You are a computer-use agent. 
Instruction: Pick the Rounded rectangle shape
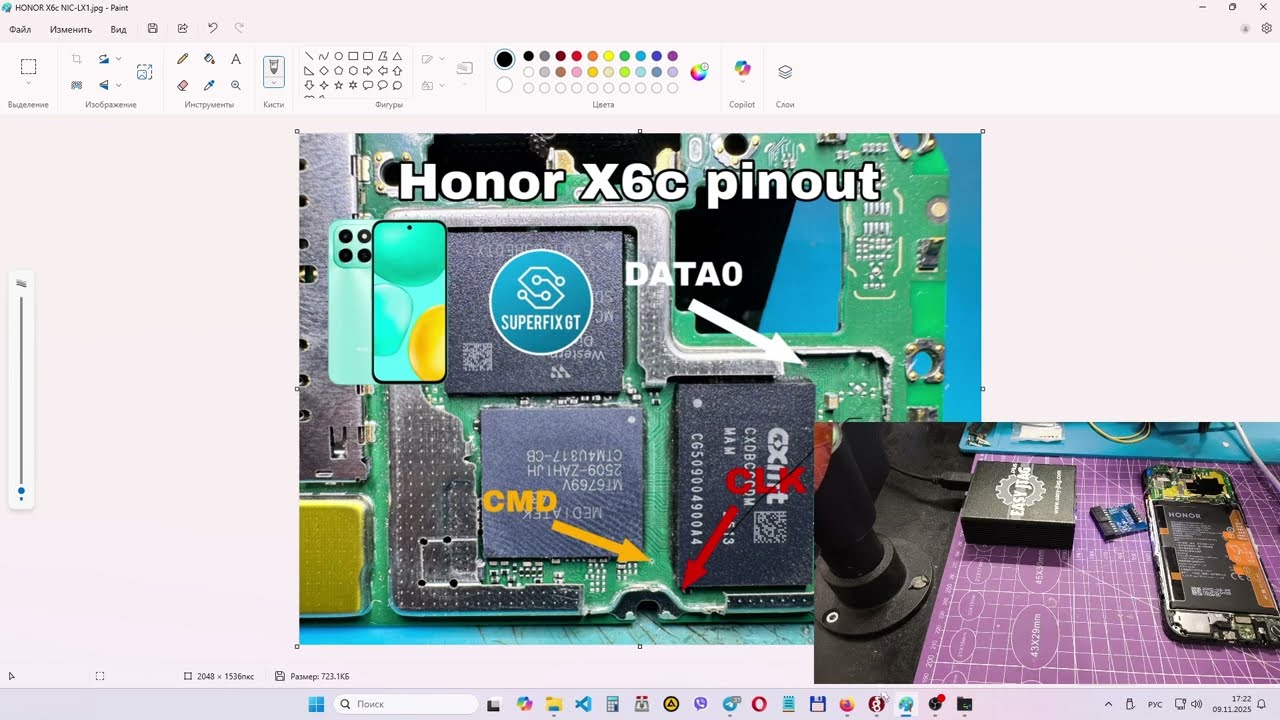368,56
